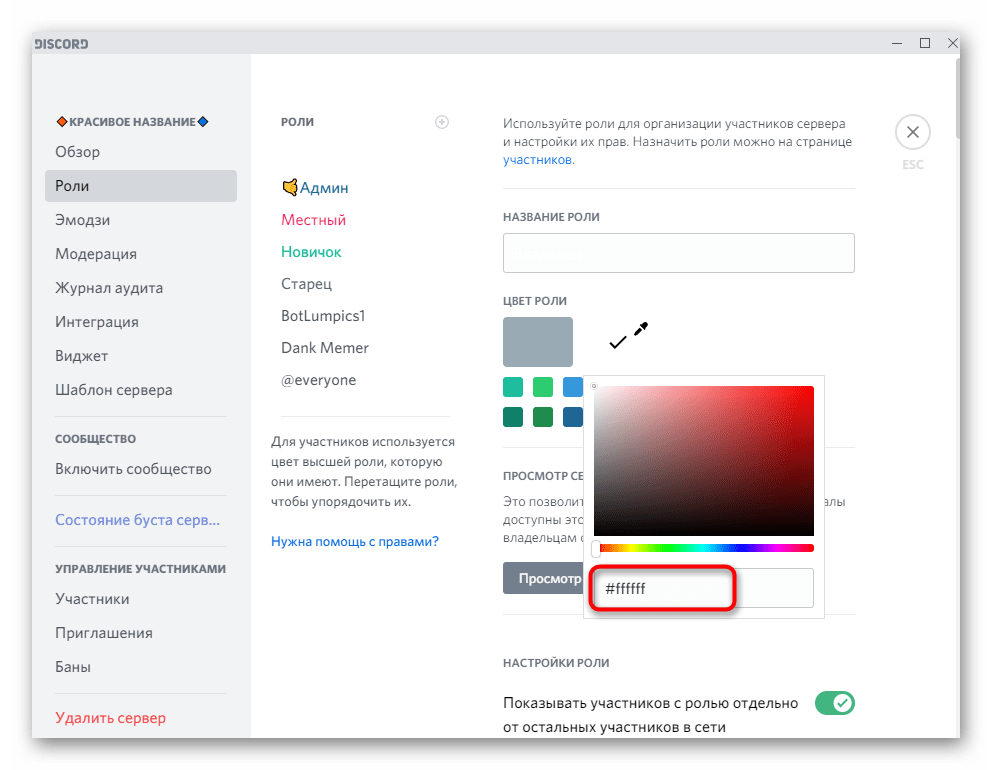Toggle showing role members separately
Screen dimensions: 992x770
point(834,703)
